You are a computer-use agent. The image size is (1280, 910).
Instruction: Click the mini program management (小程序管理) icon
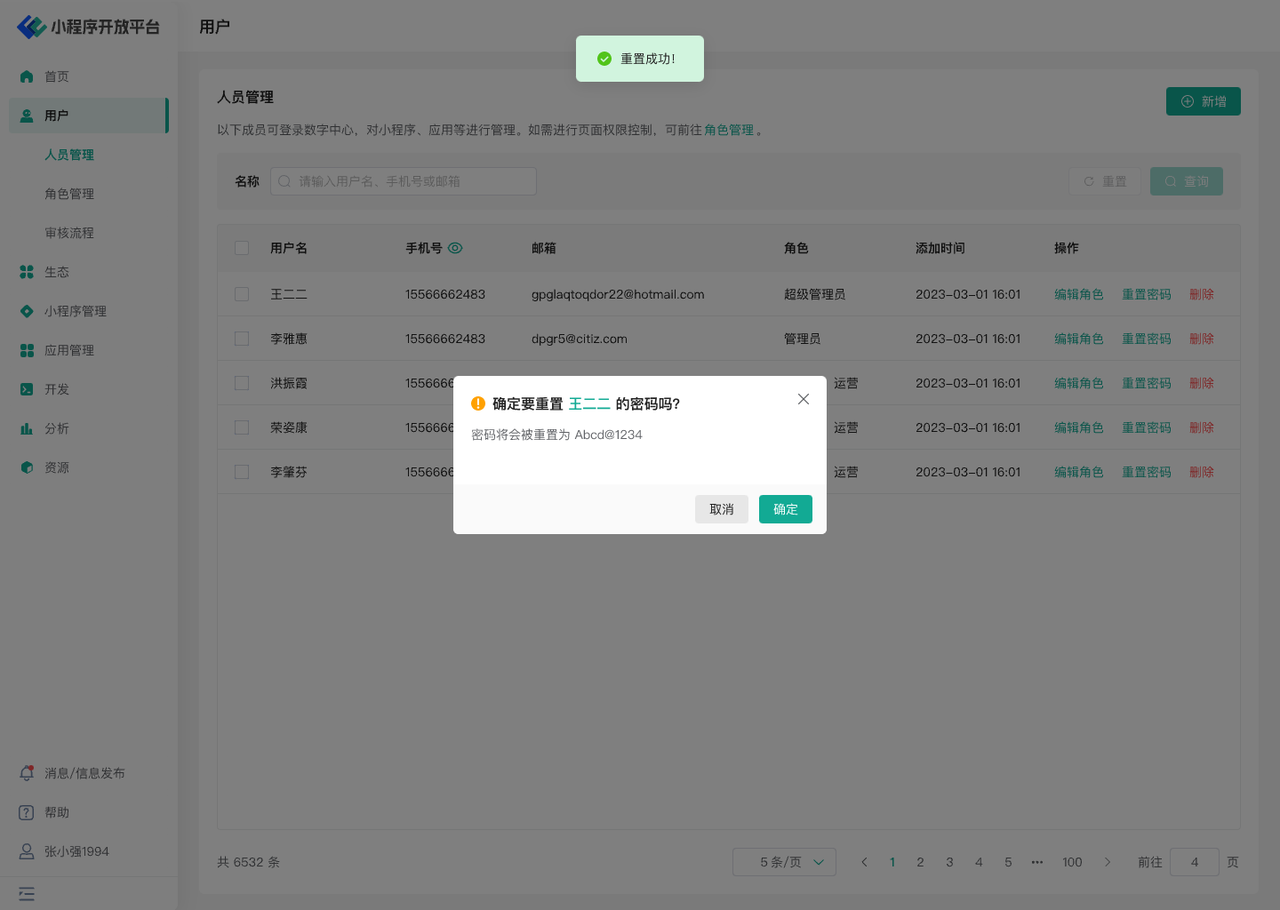[x=27, y=311]
